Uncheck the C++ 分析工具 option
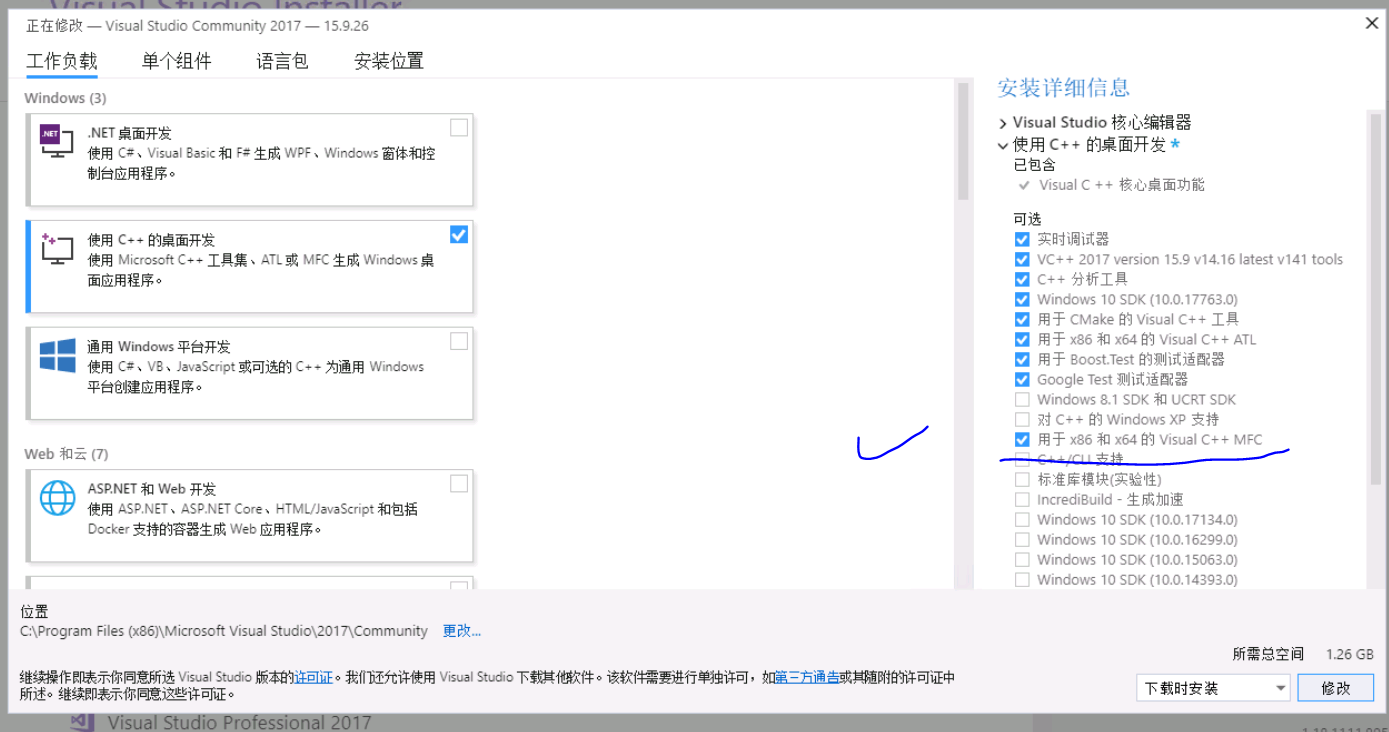 click(x=1022, y=279)
